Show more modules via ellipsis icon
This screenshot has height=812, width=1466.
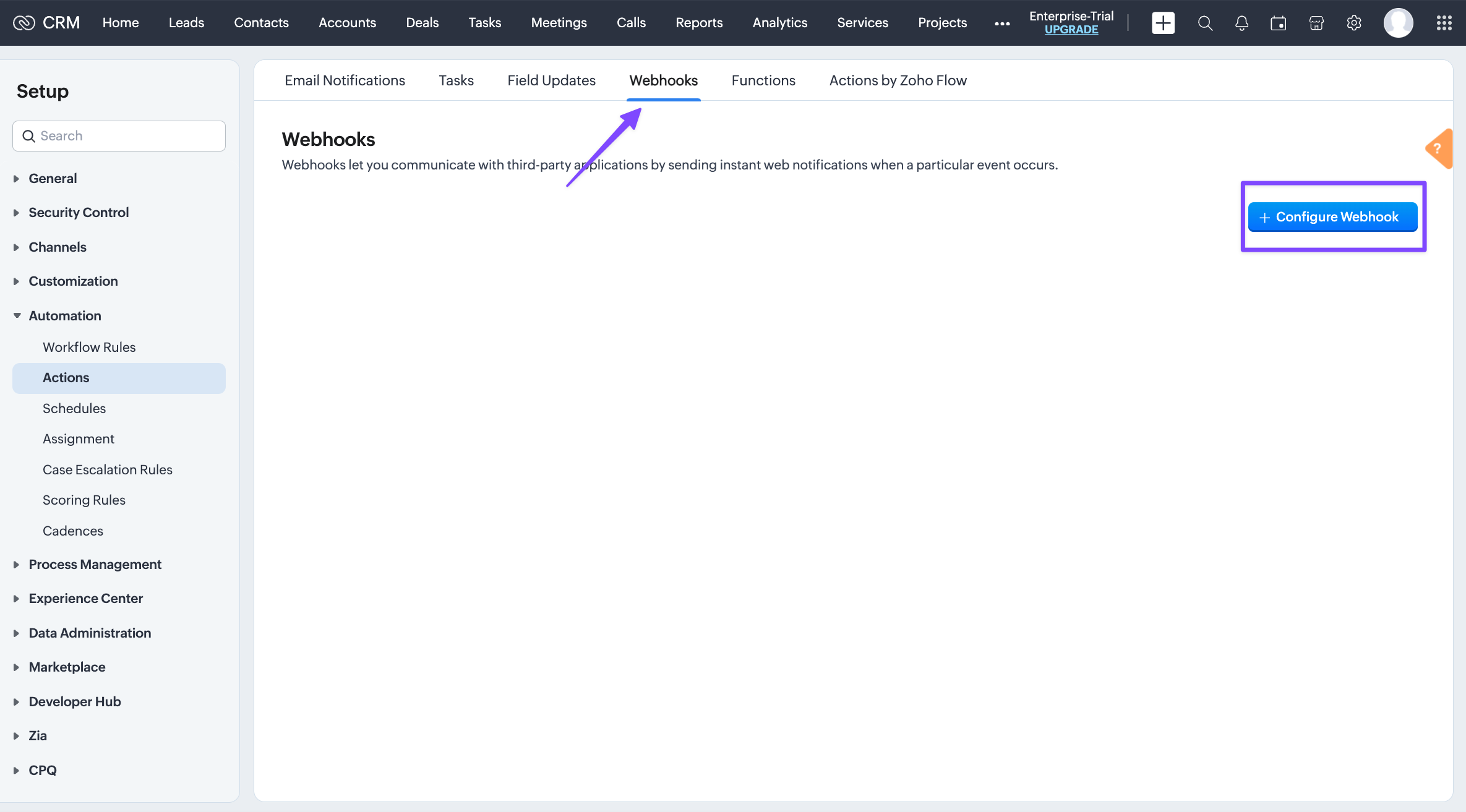(x=1002, y=24)
